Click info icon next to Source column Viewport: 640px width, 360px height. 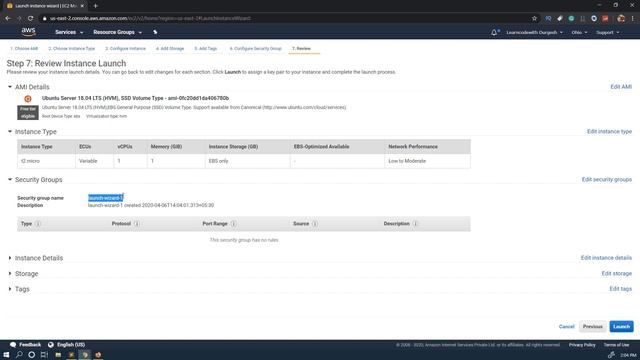point(315,224)
